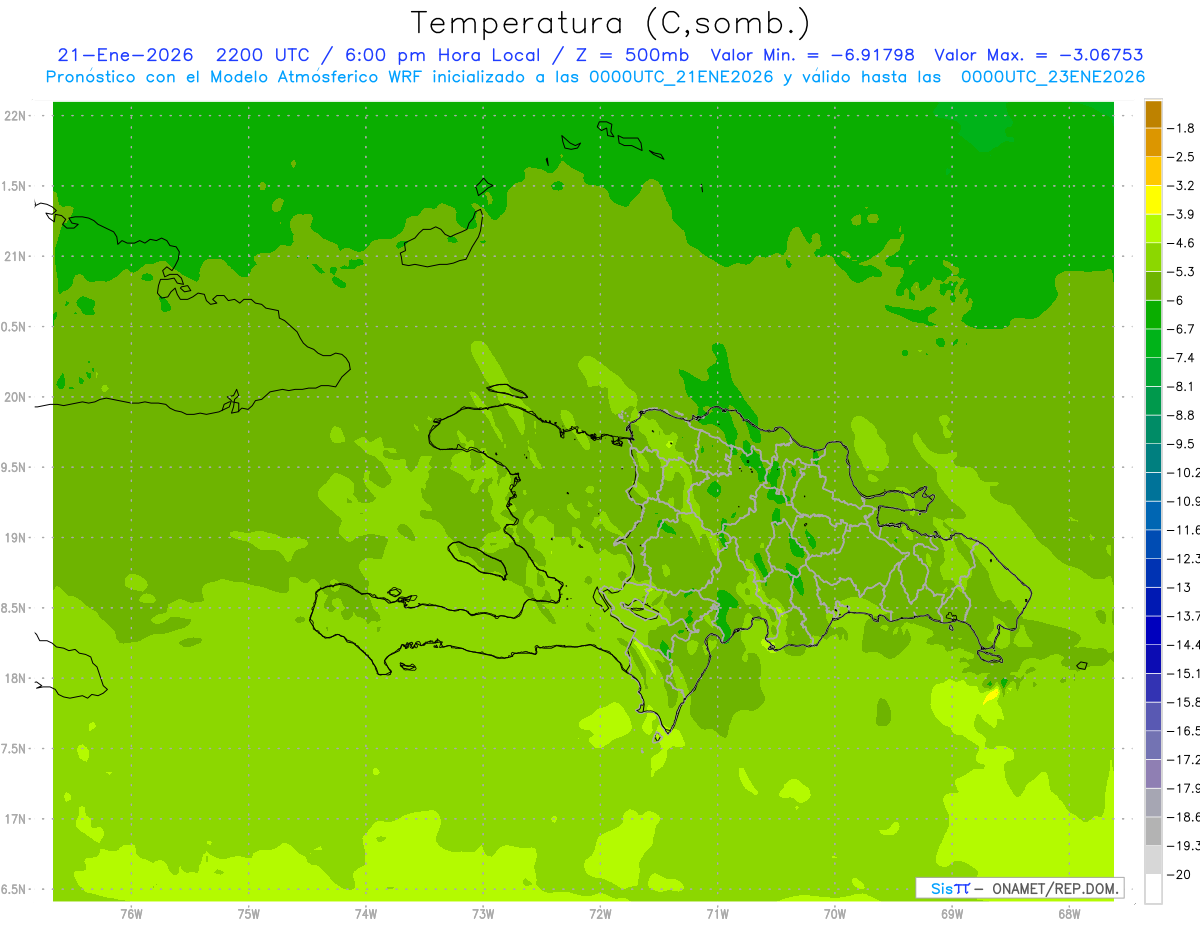Click the '-4.6' colorbar value
Image resolution: width=1200 pixels, height=927 pixels.
coord(1181,243)
